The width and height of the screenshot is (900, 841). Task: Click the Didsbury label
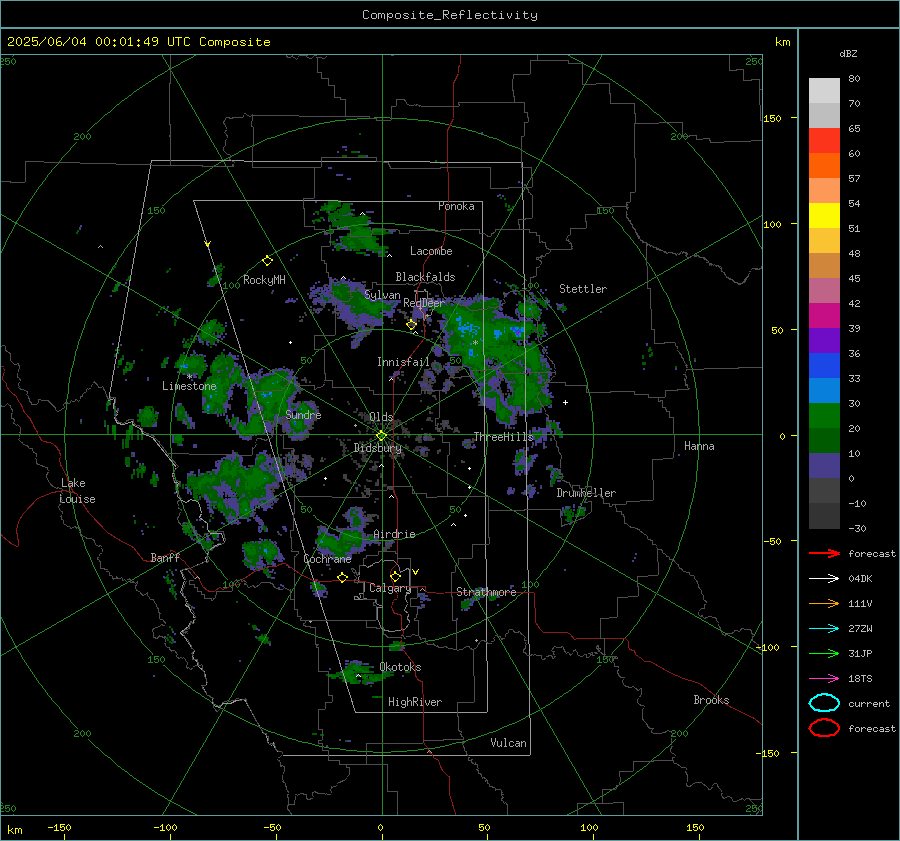(377, 448)
